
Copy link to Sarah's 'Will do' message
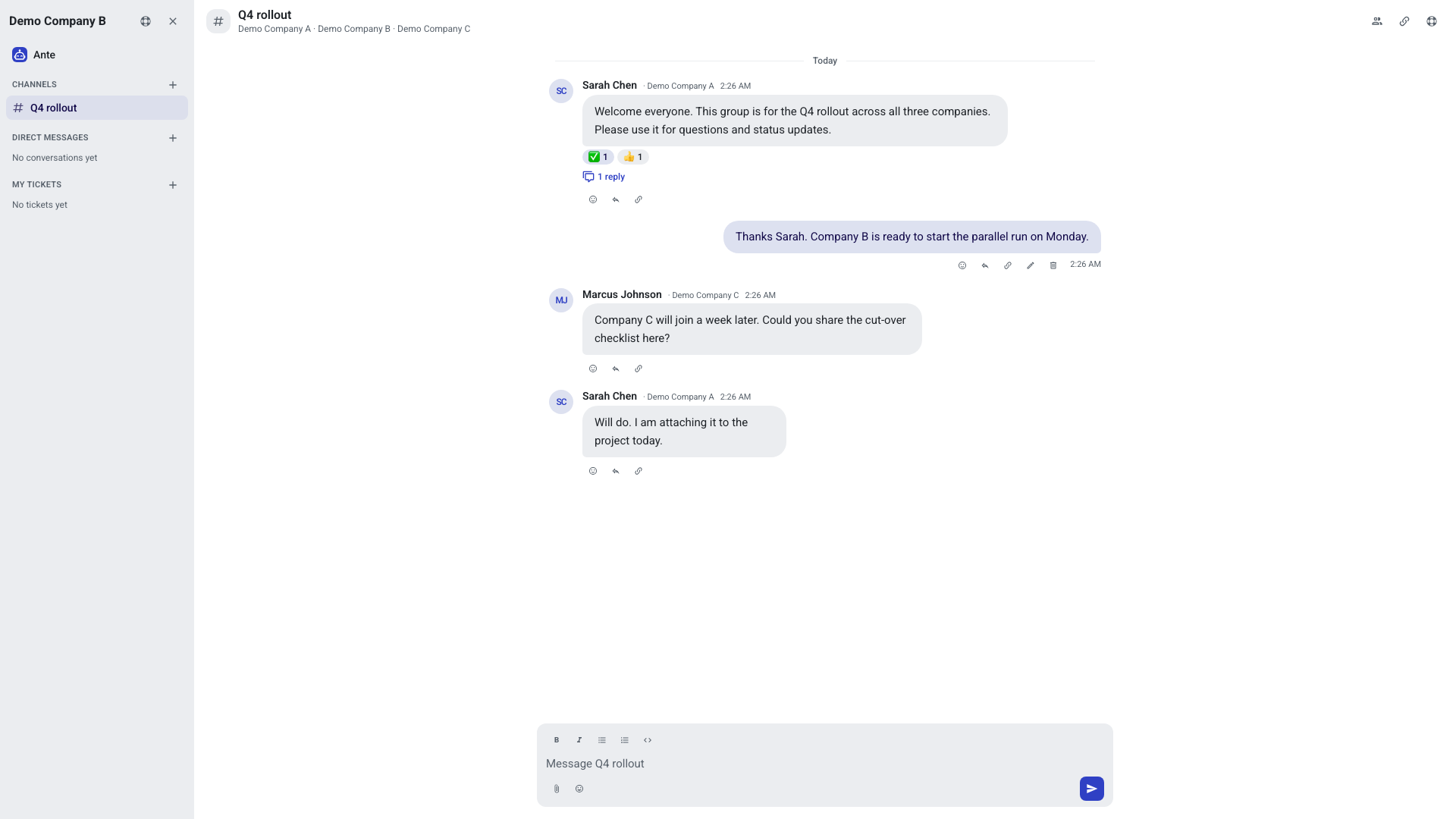pyautogui.click(x=639, y=471)
